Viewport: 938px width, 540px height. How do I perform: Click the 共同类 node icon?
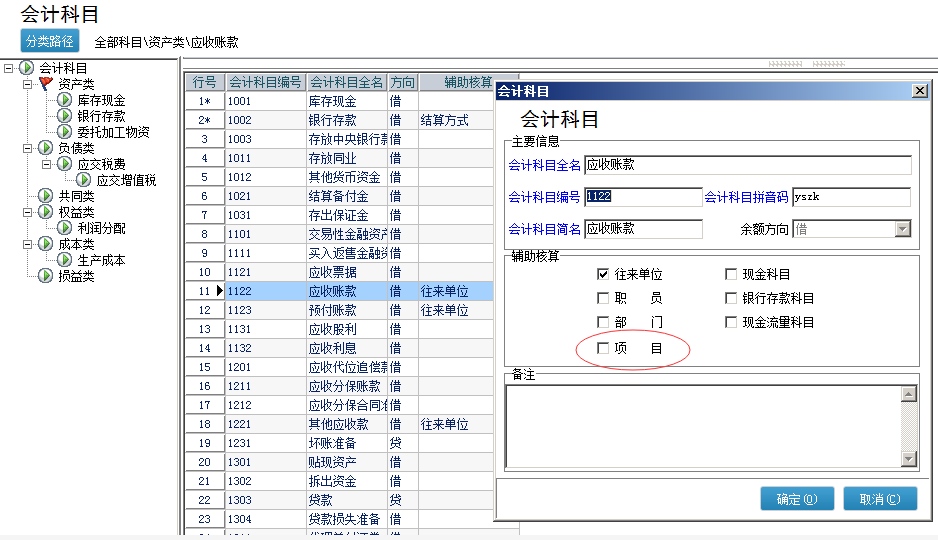45,195
